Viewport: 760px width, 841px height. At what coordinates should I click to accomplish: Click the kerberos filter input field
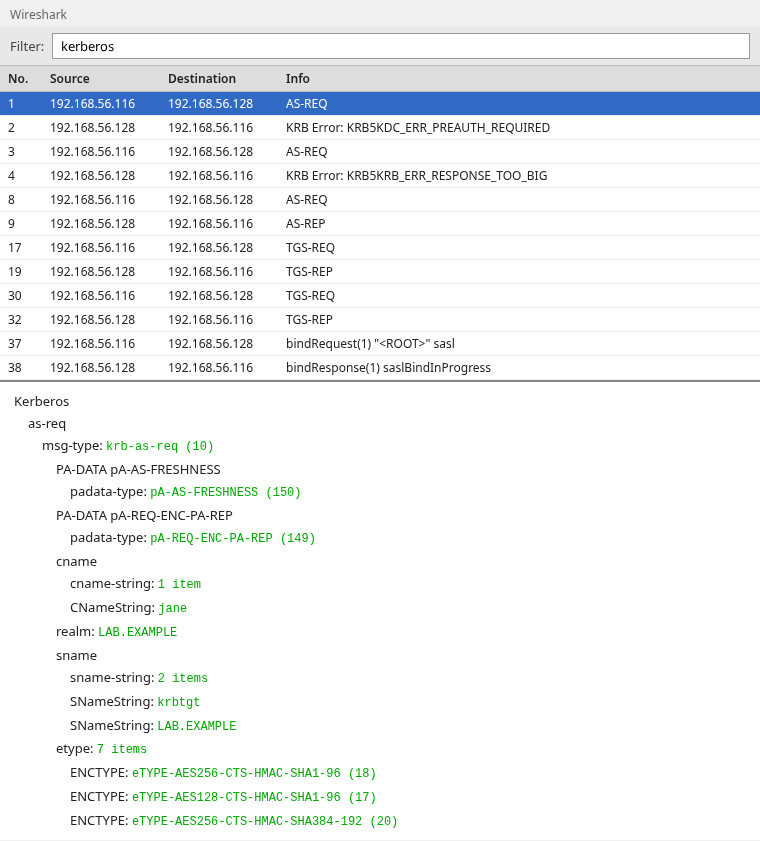[x=401, y=46]
